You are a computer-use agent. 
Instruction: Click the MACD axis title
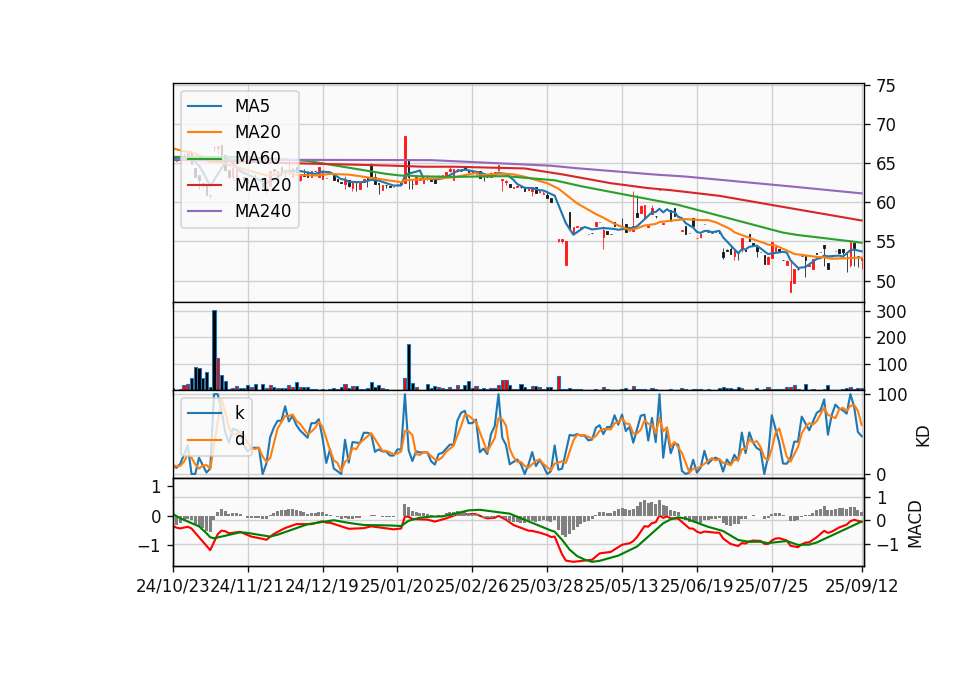915,524
